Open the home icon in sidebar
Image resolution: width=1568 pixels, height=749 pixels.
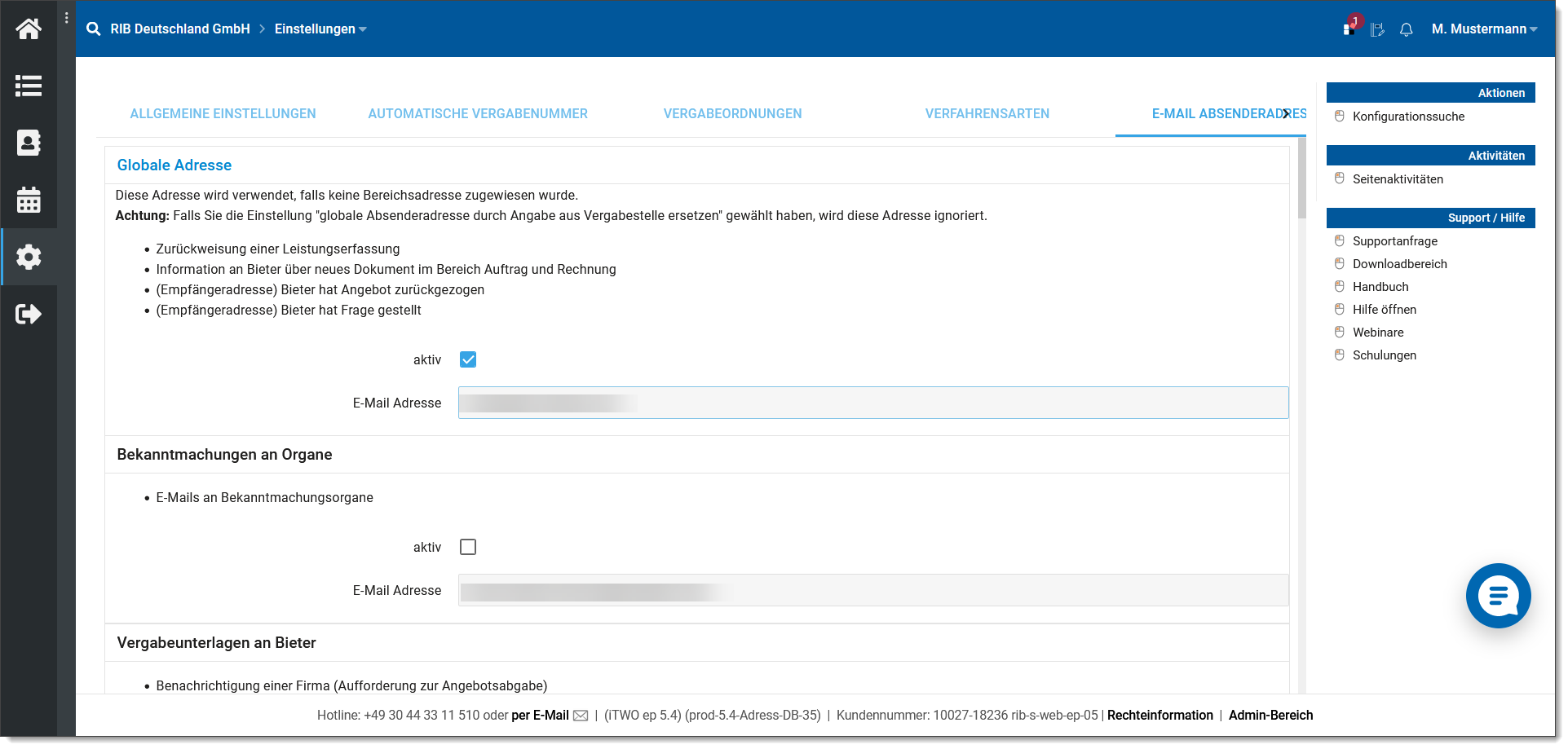click(29, 29)
